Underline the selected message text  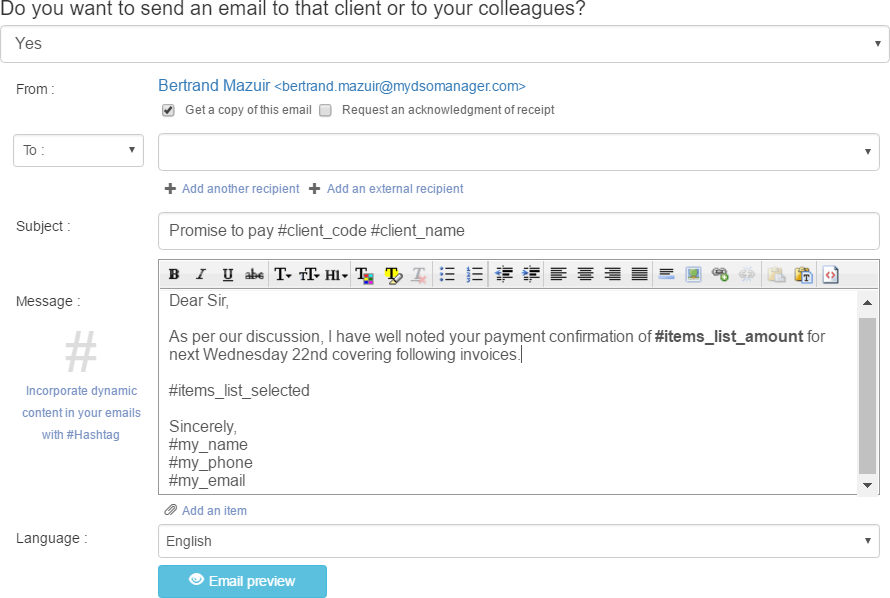tap(228, 274)
